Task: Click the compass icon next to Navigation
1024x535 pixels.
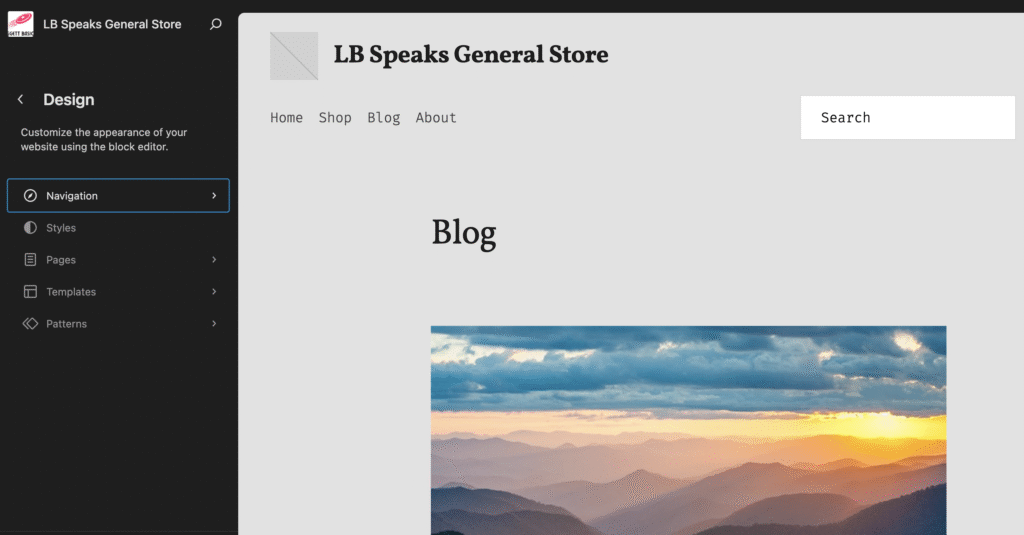Action: coord(30,196)
